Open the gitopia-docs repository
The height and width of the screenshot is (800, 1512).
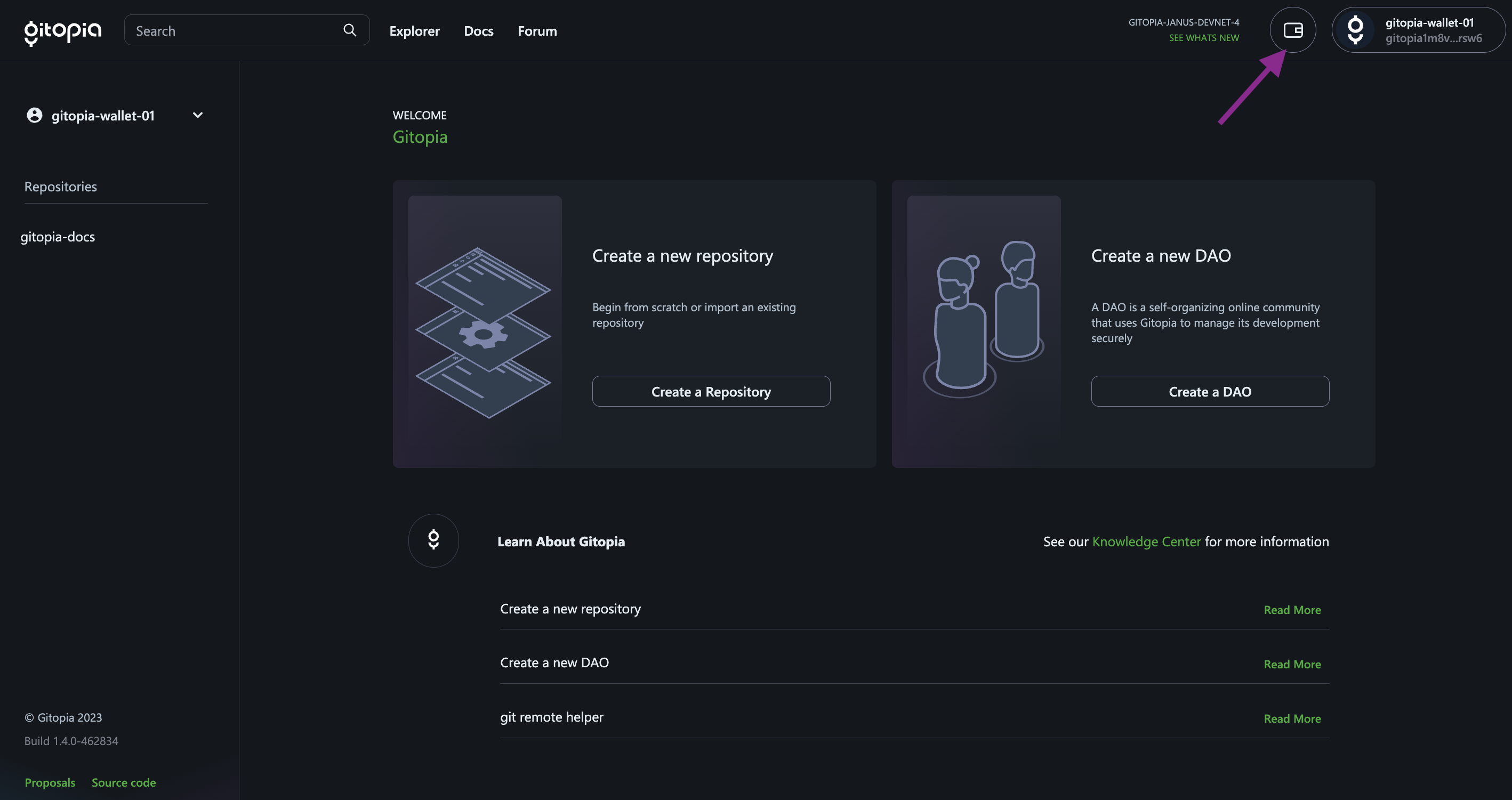(58, 237)
